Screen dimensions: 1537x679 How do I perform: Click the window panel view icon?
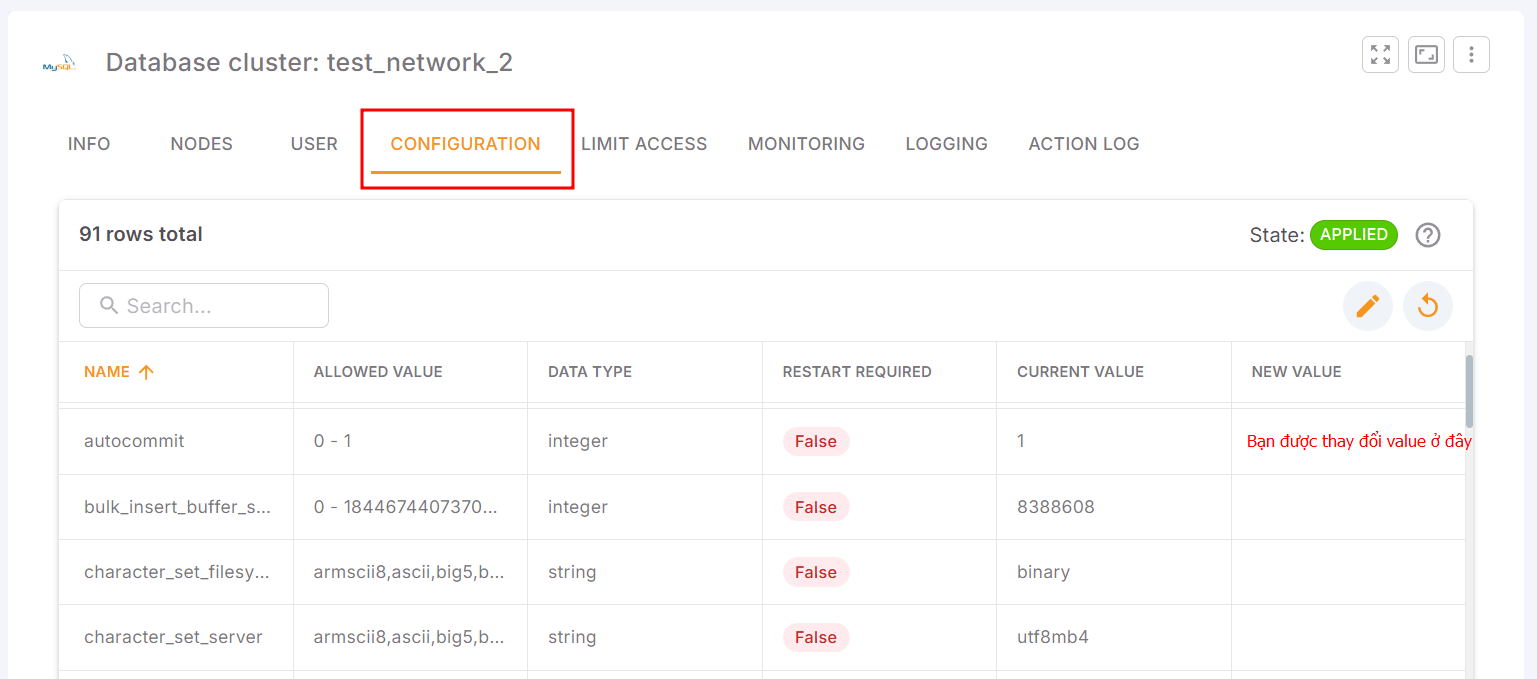1426,55
